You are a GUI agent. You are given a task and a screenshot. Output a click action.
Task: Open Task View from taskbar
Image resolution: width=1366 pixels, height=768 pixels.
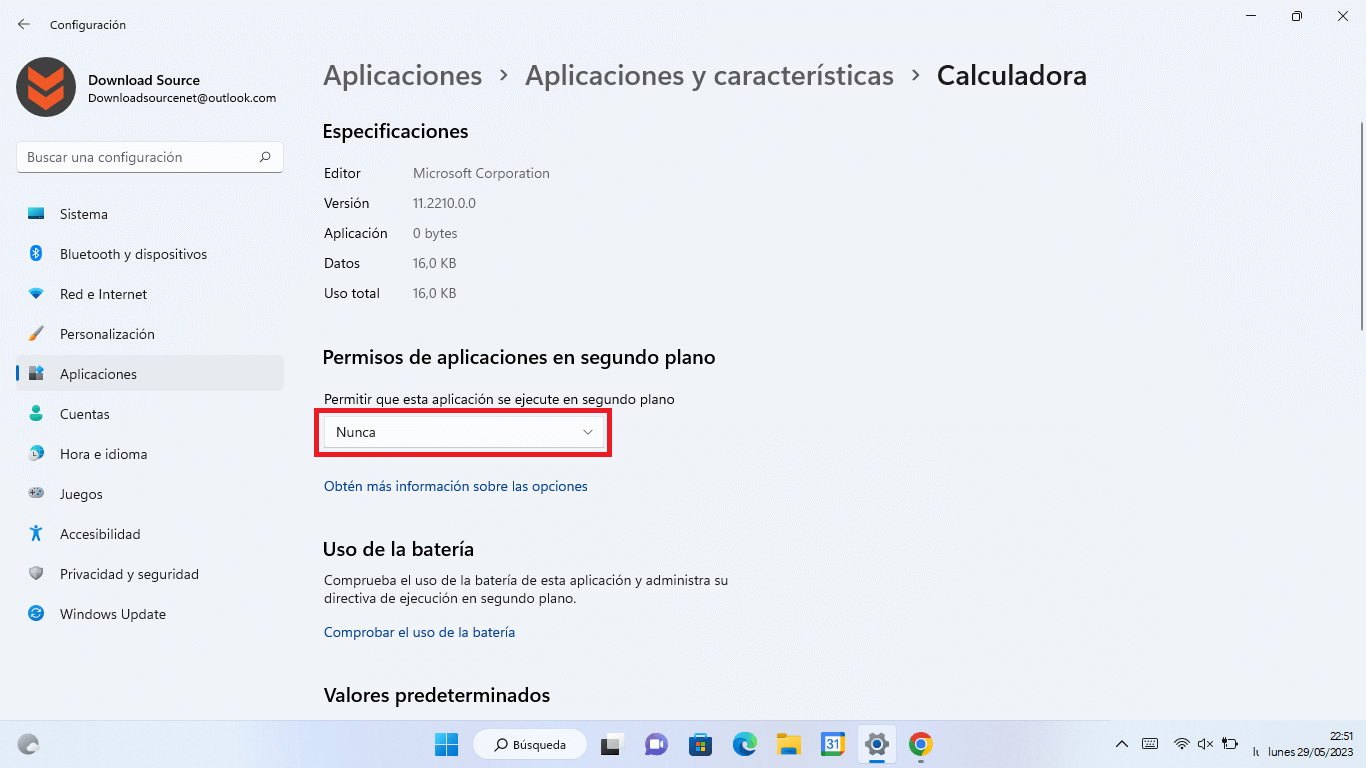610,745
